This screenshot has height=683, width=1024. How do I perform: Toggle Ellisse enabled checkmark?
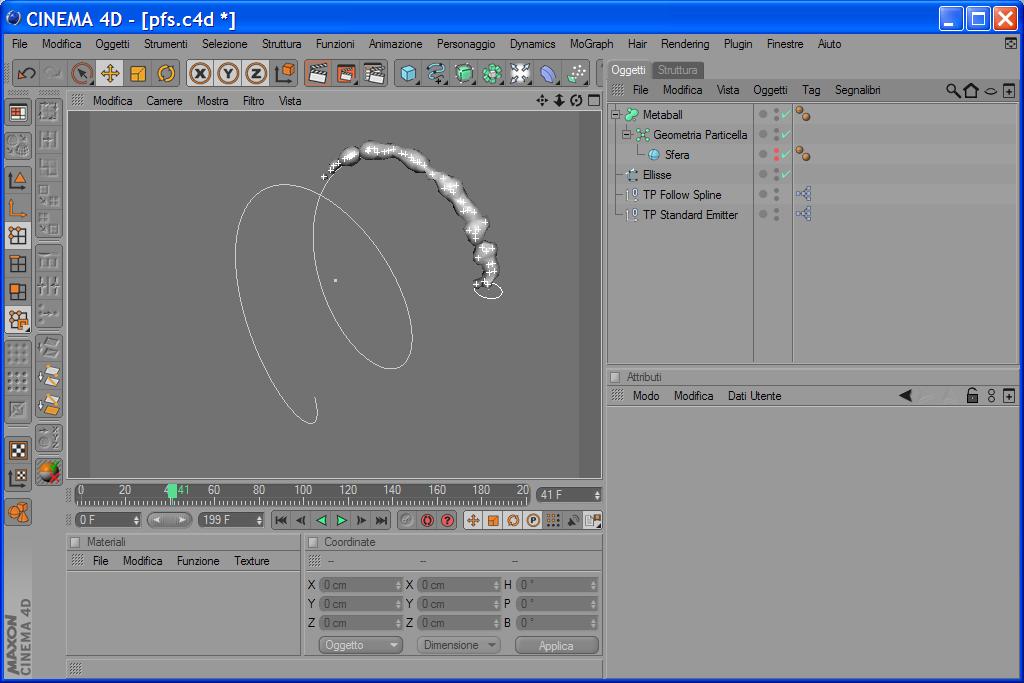786,175
